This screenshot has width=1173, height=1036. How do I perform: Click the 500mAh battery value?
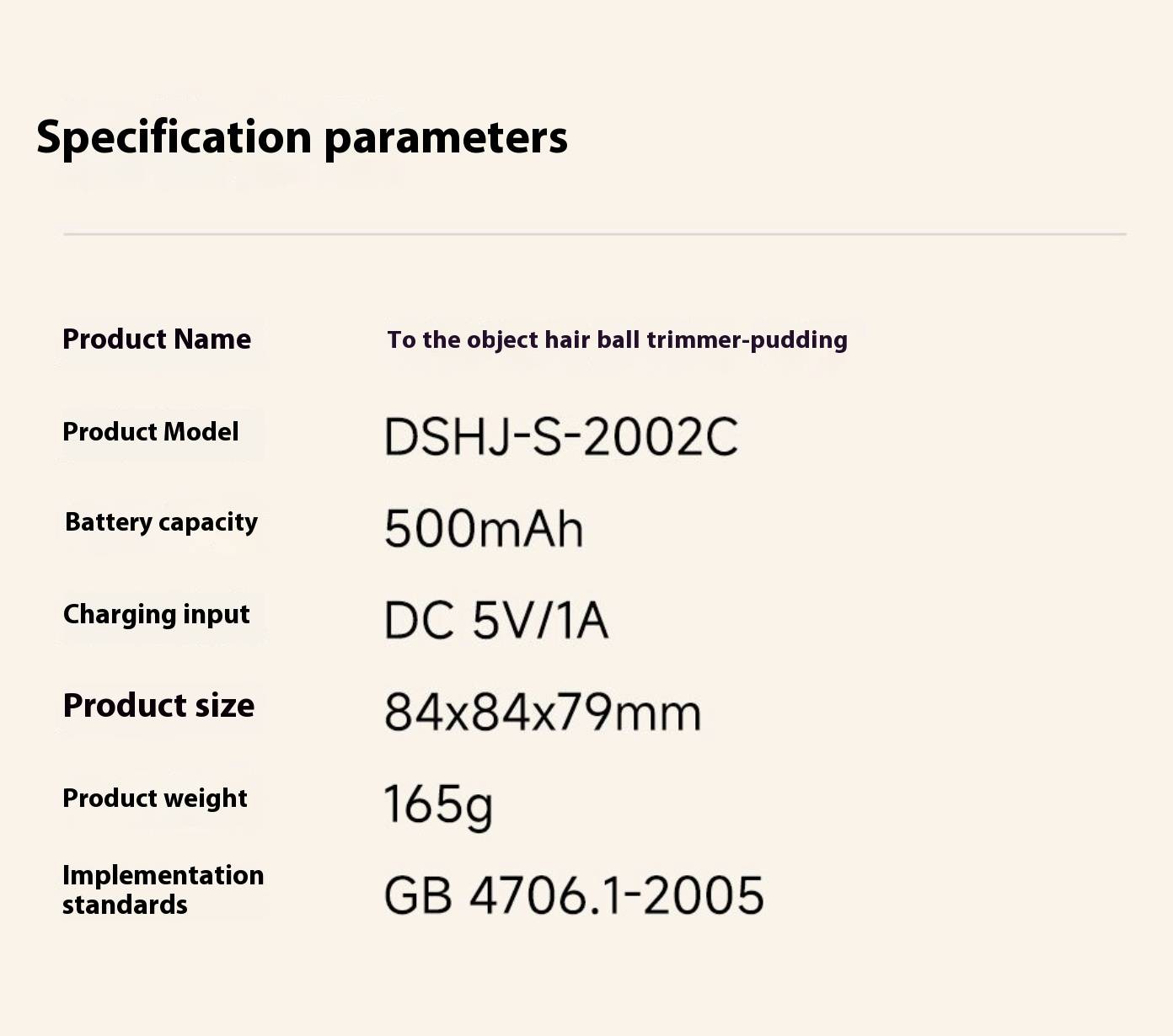tap(484, 529)
